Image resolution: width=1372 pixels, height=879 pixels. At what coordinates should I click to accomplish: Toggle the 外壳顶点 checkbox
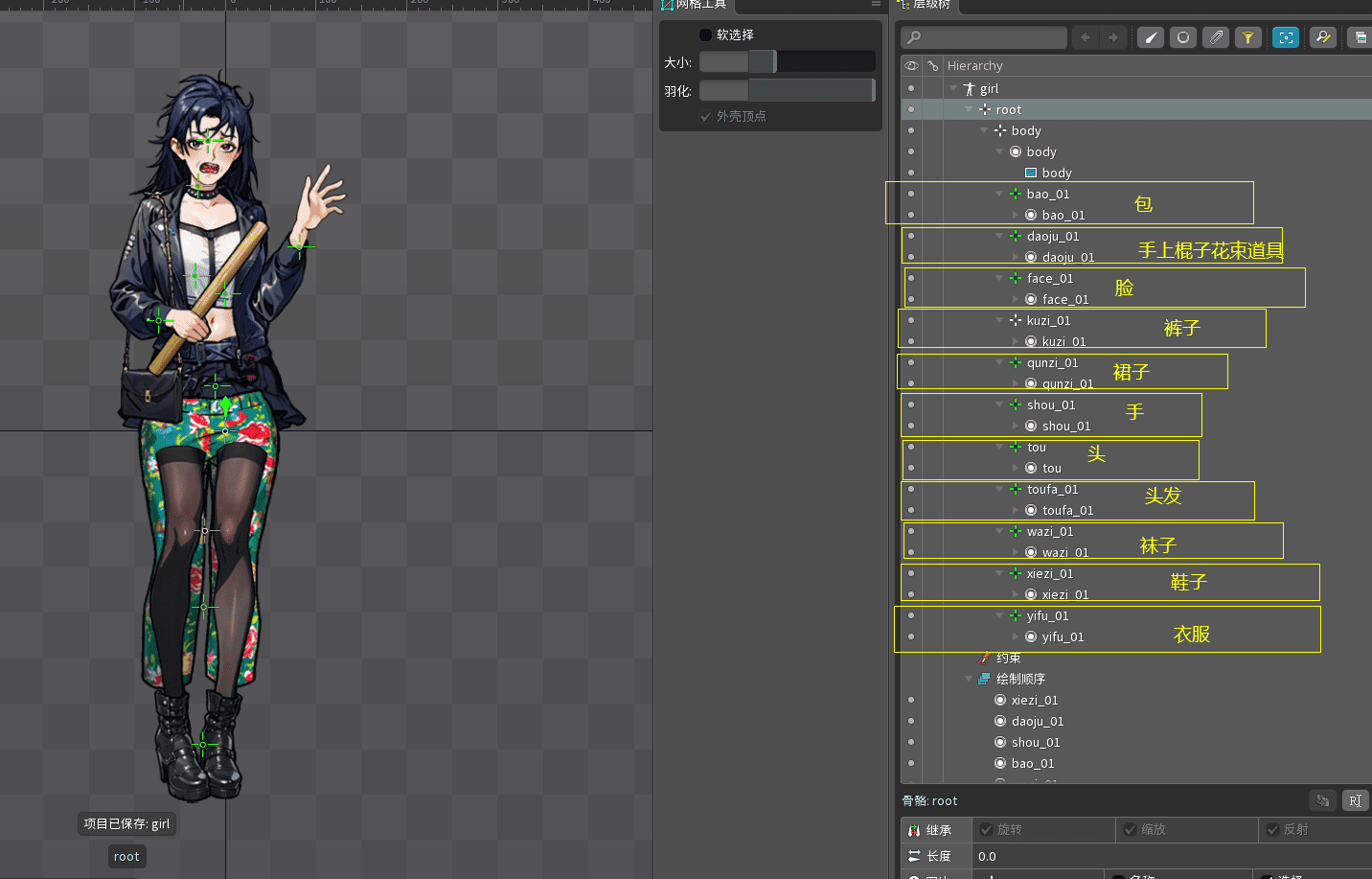click(x=706, y=116)
